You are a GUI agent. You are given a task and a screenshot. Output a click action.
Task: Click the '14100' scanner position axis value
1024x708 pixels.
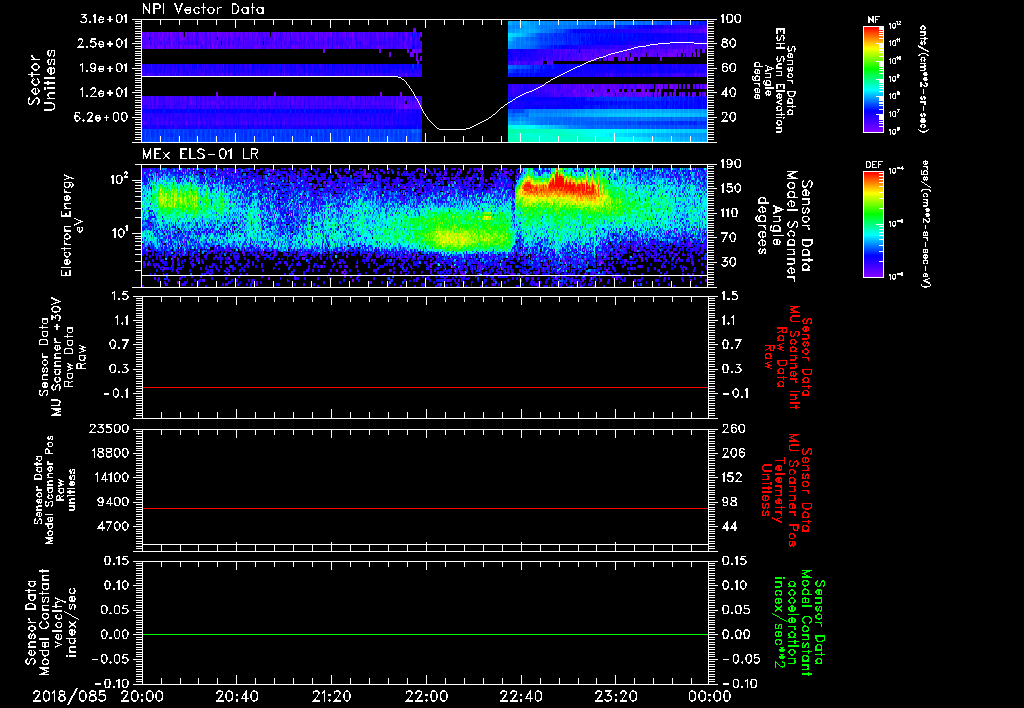(109, 477)
